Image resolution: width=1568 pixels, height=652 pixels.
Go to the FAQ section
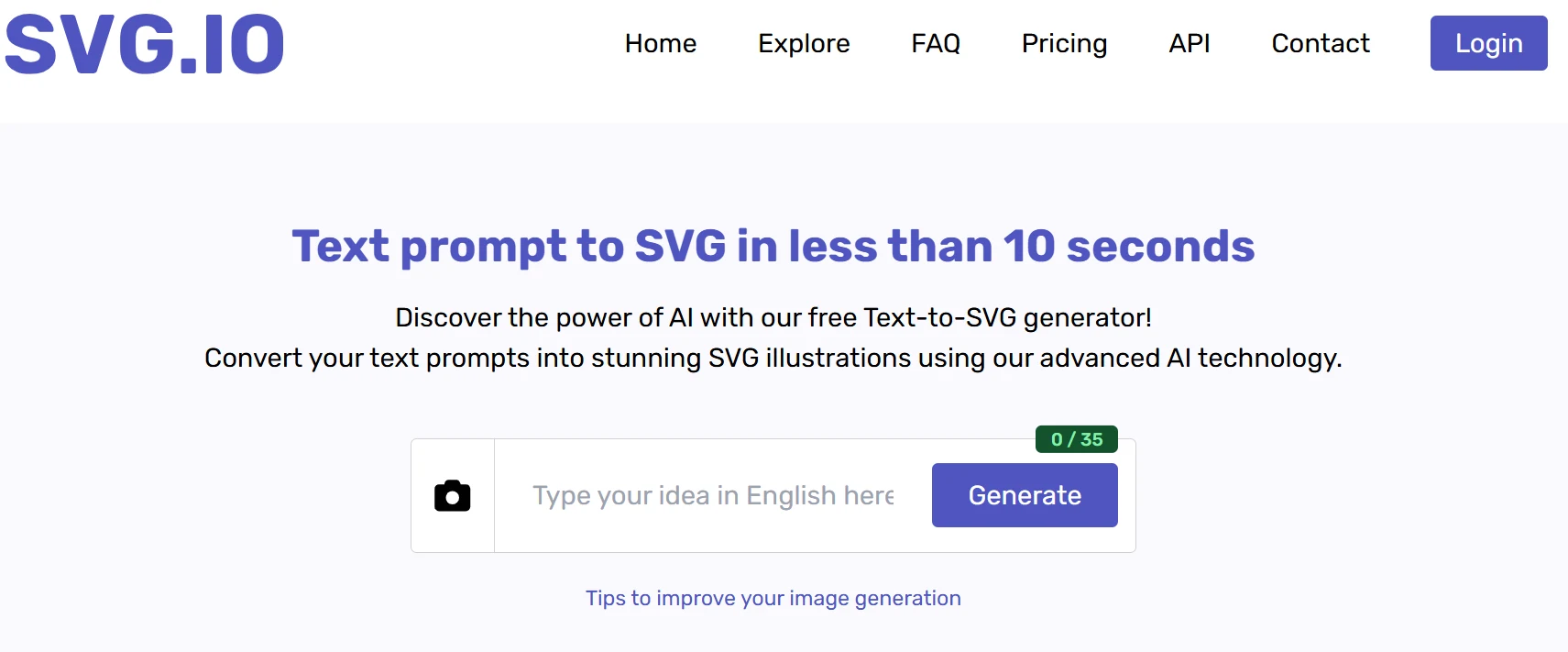point(936,43)
